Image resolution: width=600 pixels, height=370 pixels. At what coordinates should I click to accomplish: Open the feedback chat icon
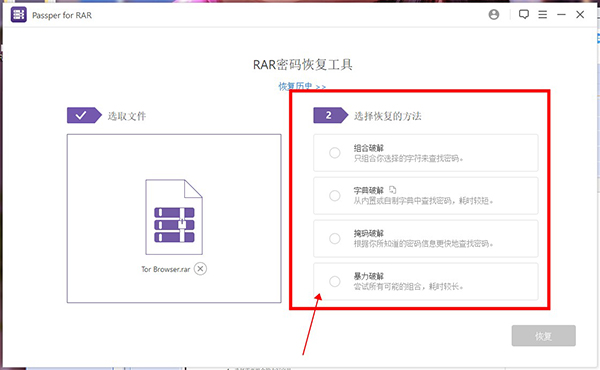(523, 15)
